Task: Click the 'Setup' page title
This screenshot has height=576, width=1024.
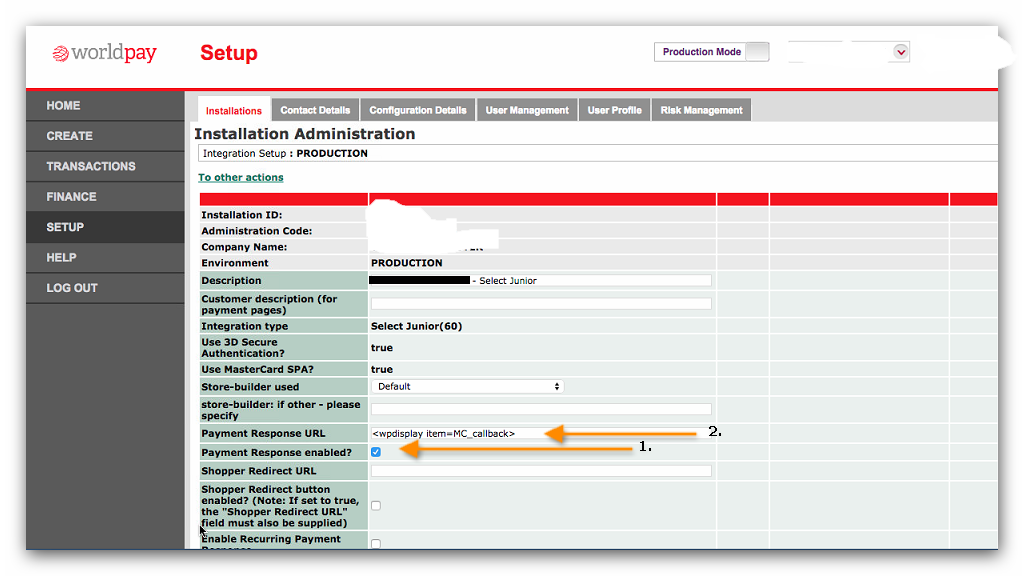Action: tap(229, 53)
